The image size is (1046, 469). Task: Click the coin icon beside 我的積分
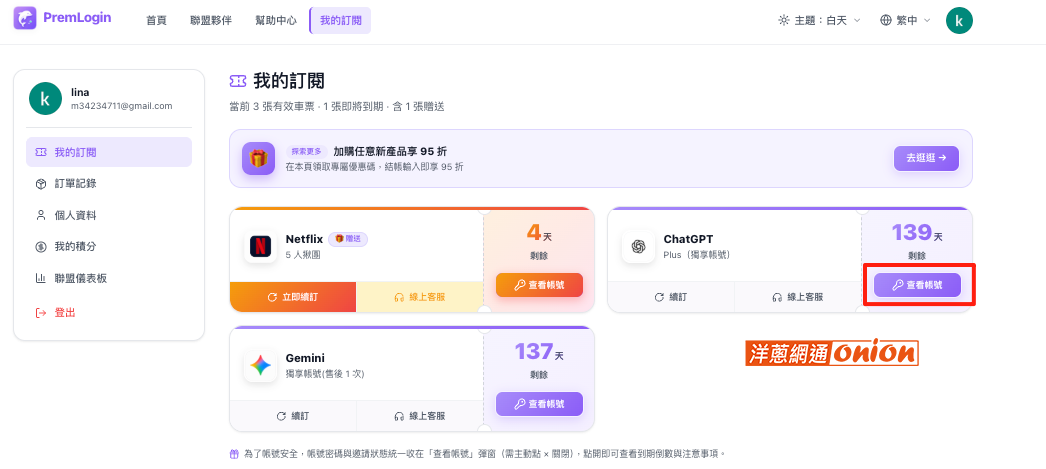[x=41, y=247]
